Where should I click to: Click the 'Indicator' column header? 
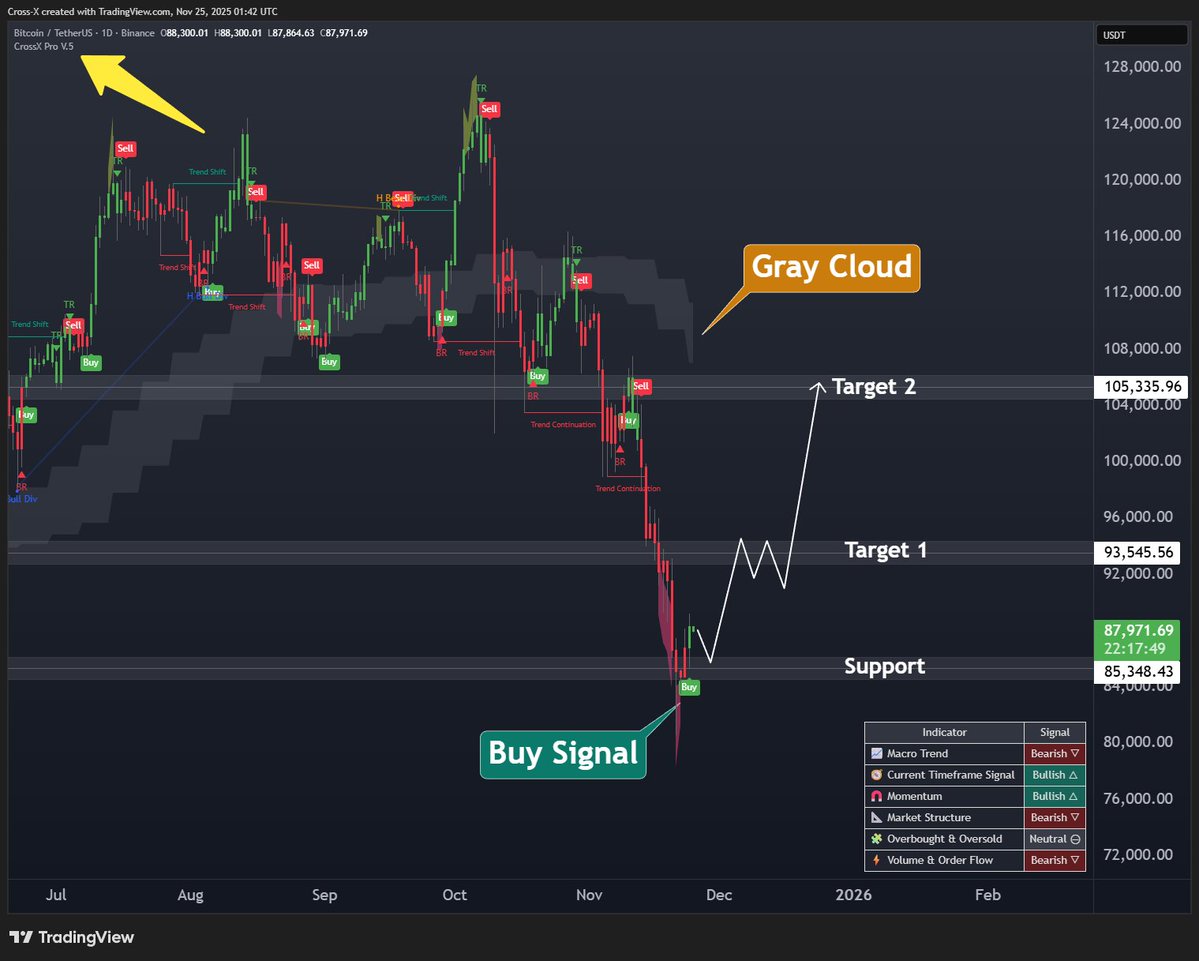point(944,732)
